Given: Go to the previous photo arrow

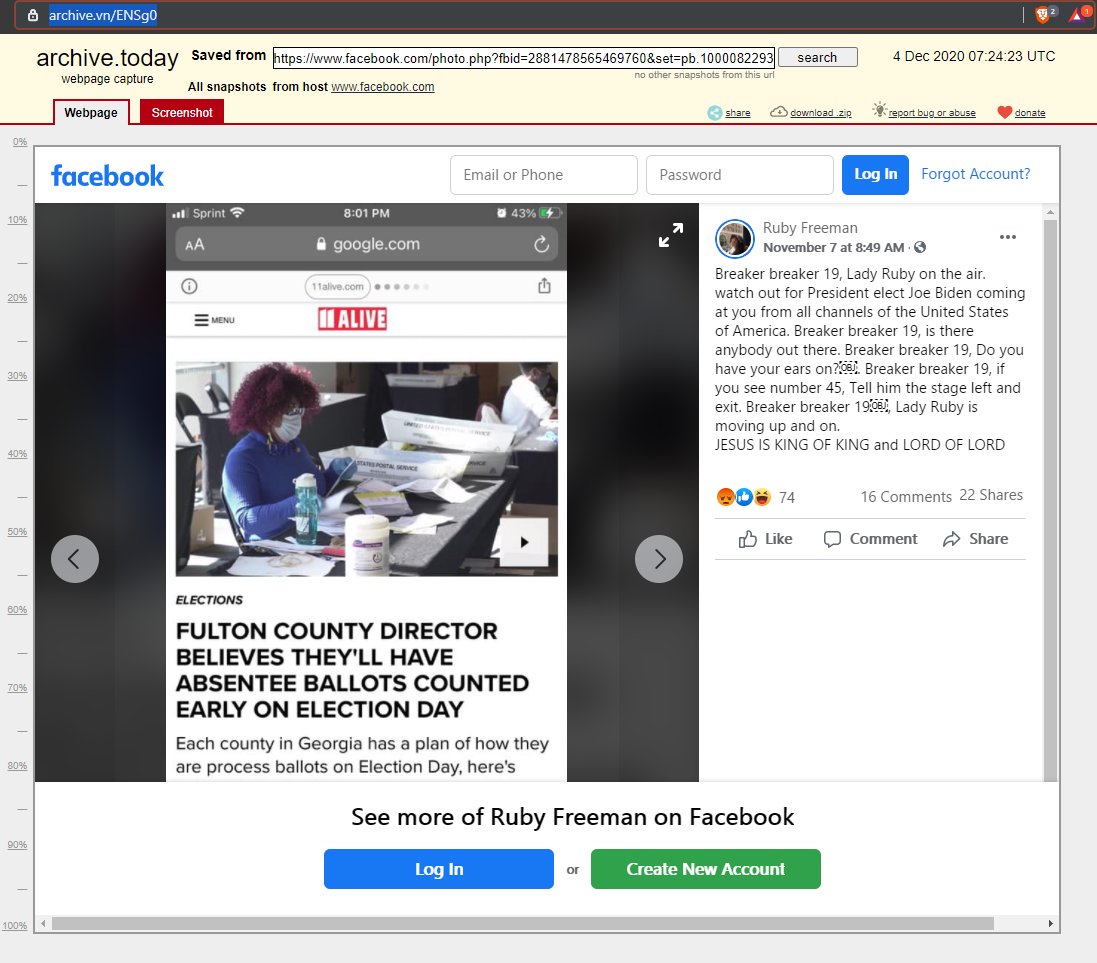Looking at the screenshot, I should pos(75,559).
